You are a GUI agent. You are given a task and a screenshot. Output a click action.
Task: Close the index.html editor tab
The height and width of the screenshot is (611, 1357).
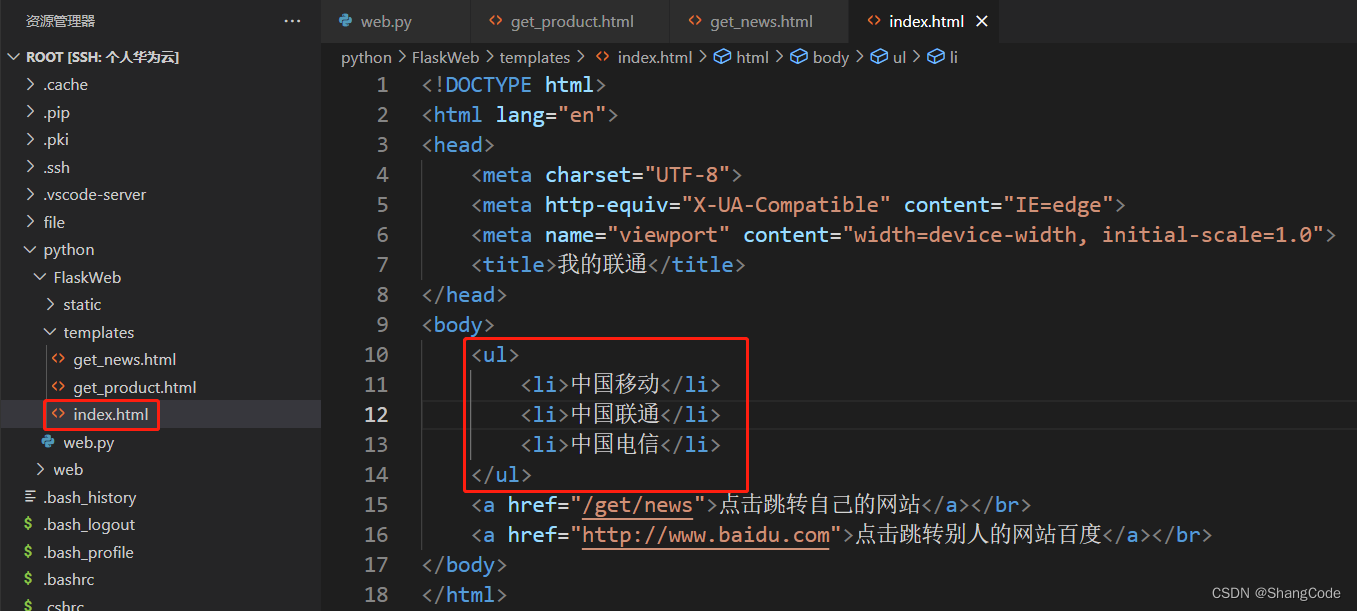[981, 21]
